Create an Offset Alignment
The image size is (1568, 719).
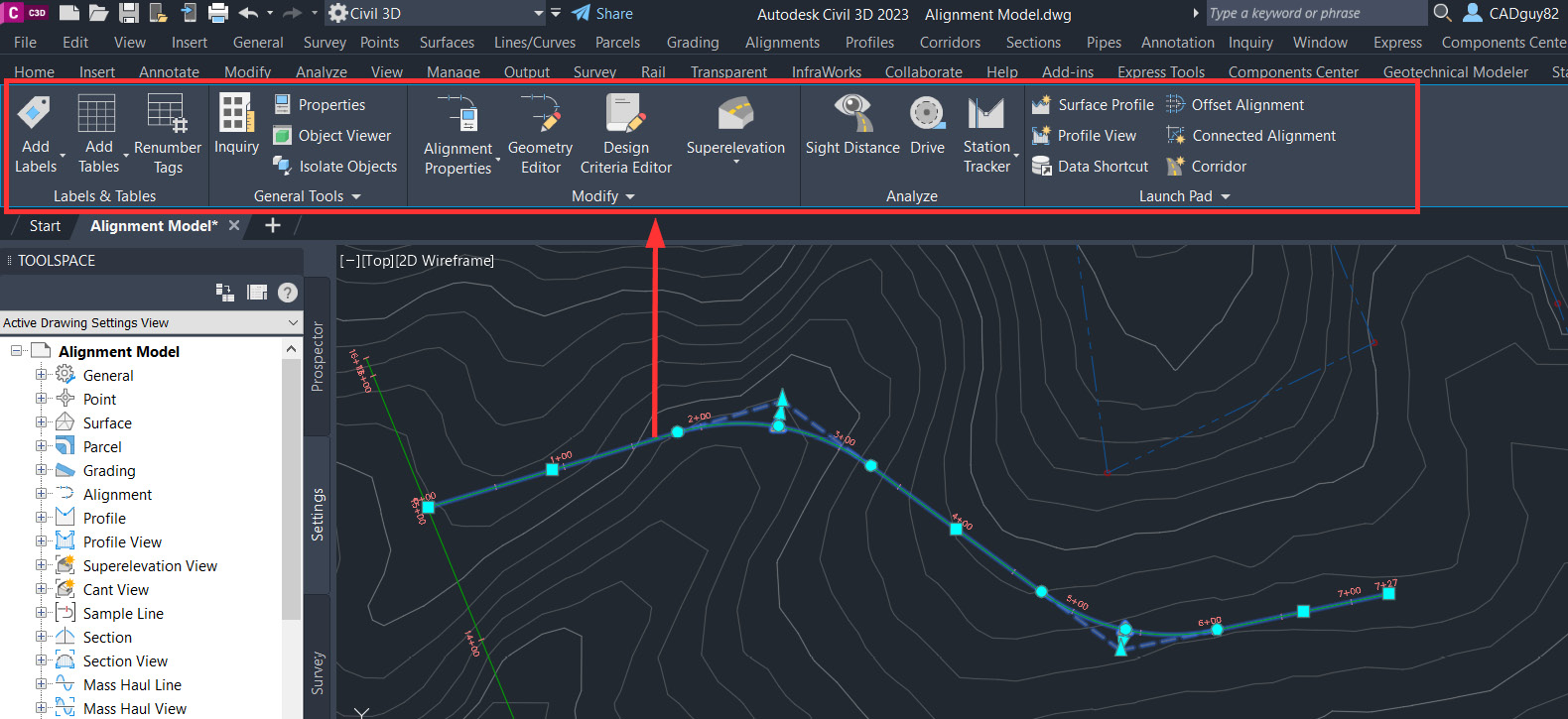click(1235, 105)
